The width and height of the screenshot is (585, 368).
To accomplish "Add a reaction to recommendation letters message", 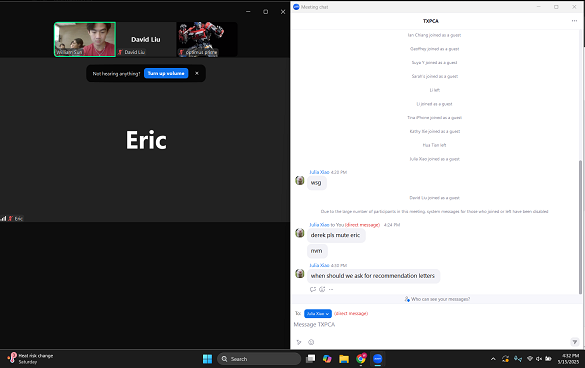I will pyautogui.click(x=322, y=289).
